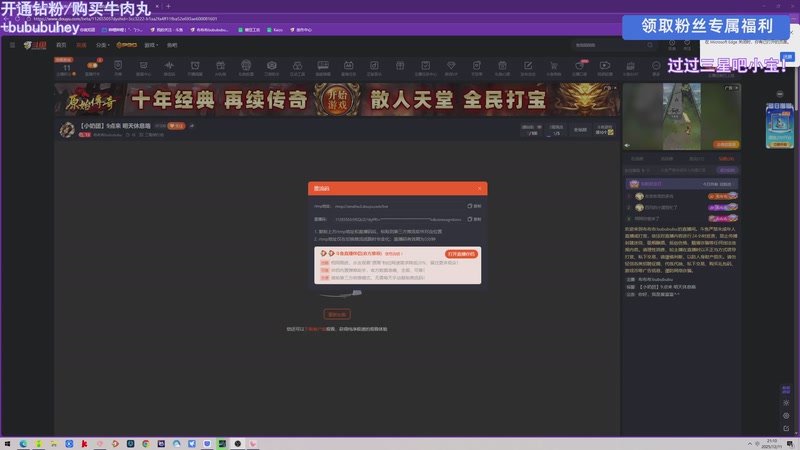Click the orange outlined button below the dialog
This screenshot has height=450, width=800.
pos(337,314)
